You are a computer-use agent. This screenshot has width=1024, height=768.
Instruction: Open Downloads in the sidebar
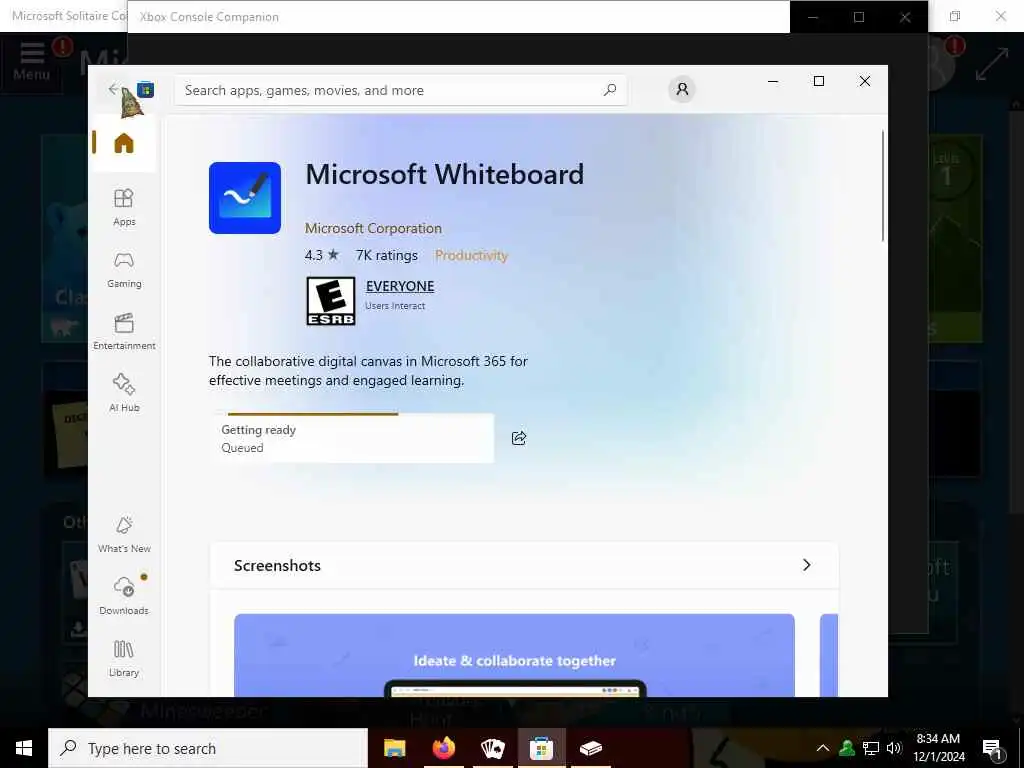coord(124,596)
